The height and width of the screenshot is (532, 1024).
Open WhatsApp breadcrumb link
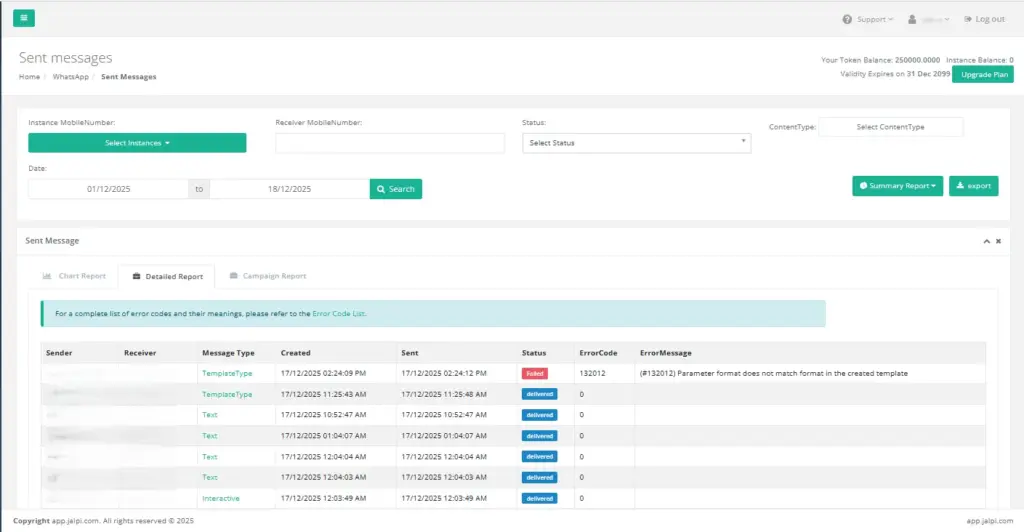point(70,77)
